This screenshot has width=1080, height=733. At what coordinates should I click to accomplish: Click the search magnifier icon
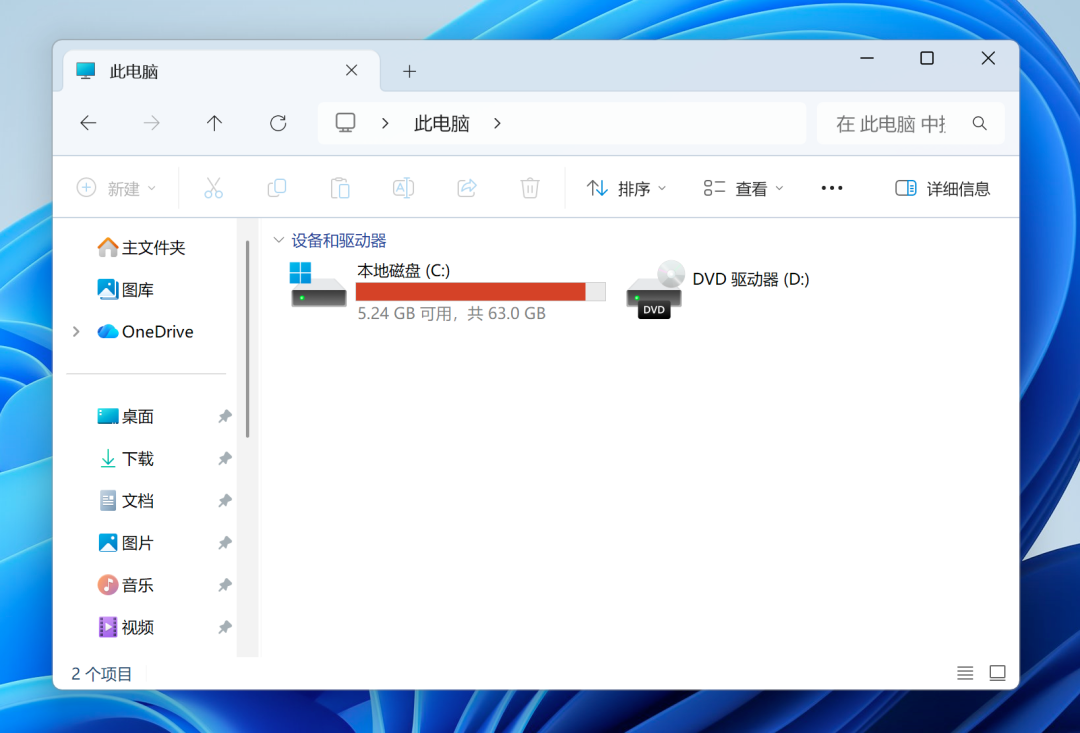(x=979, y=123)
